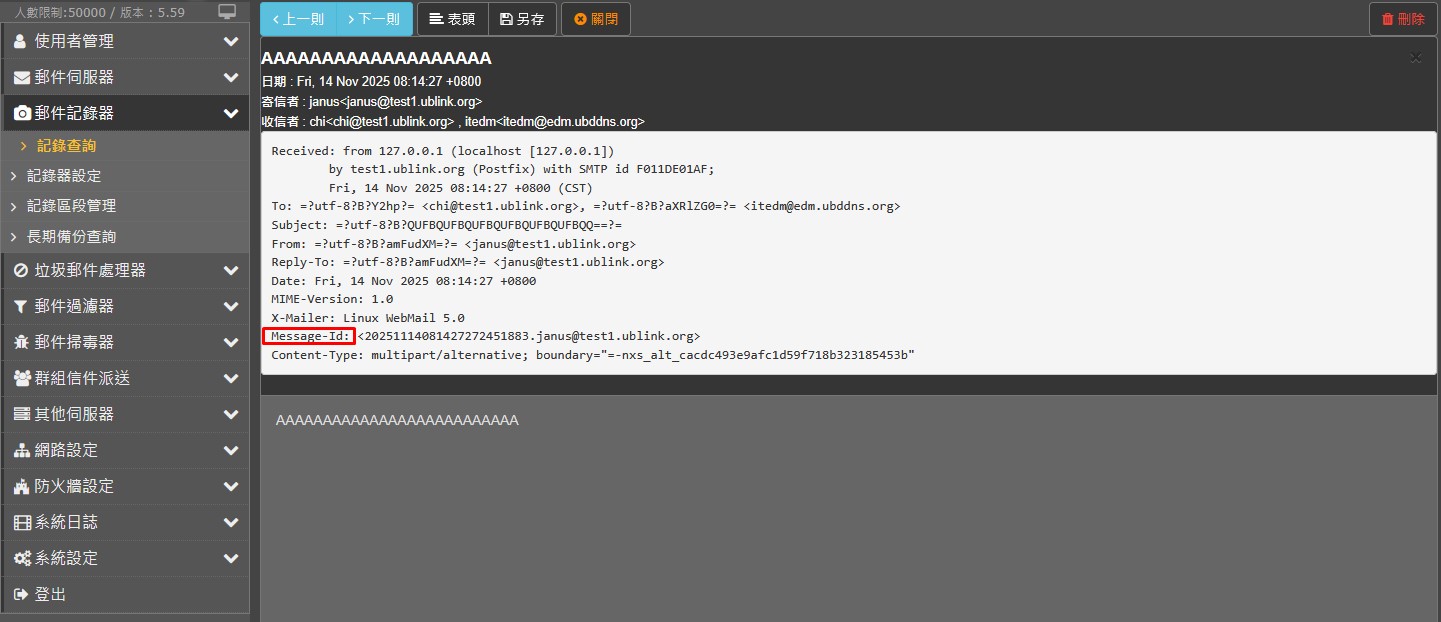The height and width of the screenshot is (622, 1441).
Task: Go to previous message with 上一則
Action: click(x=298, y=19)
